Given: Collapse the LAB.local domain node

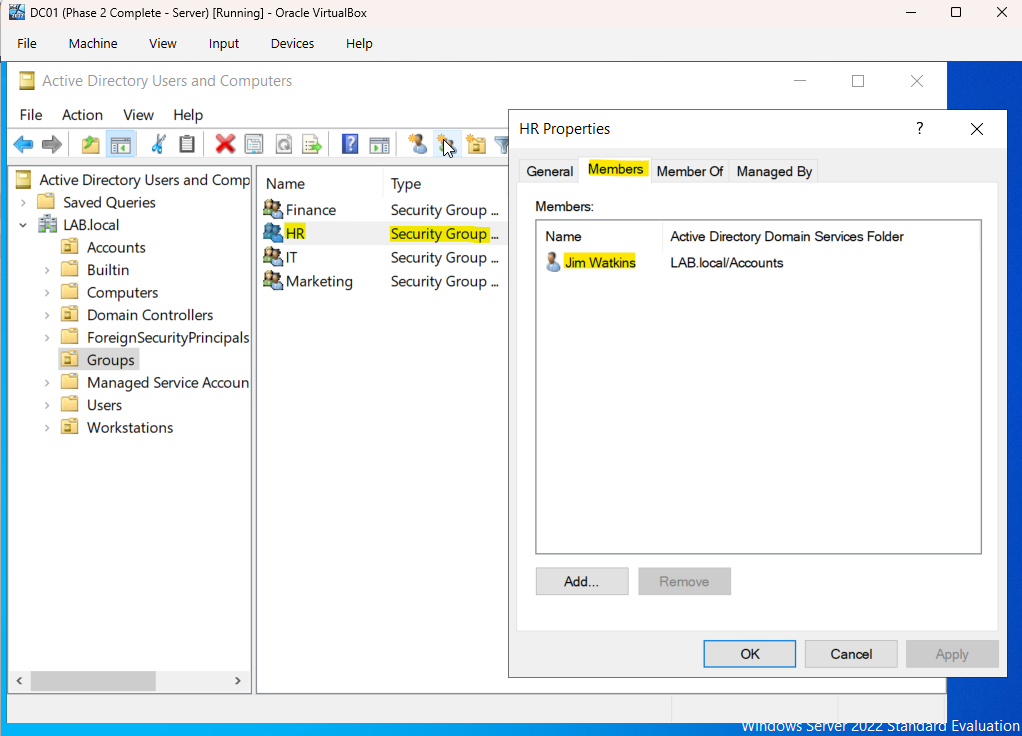Looking at the screenshot, I should click(23, 225).
